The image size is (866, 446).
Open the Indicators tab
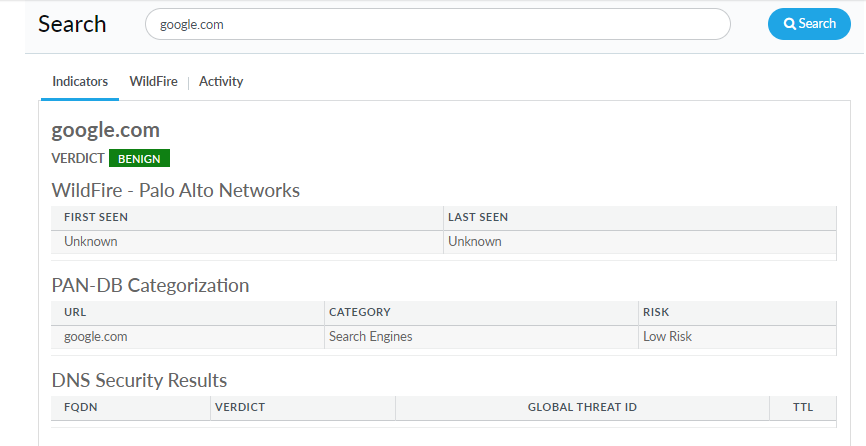[x=80, y=82]
